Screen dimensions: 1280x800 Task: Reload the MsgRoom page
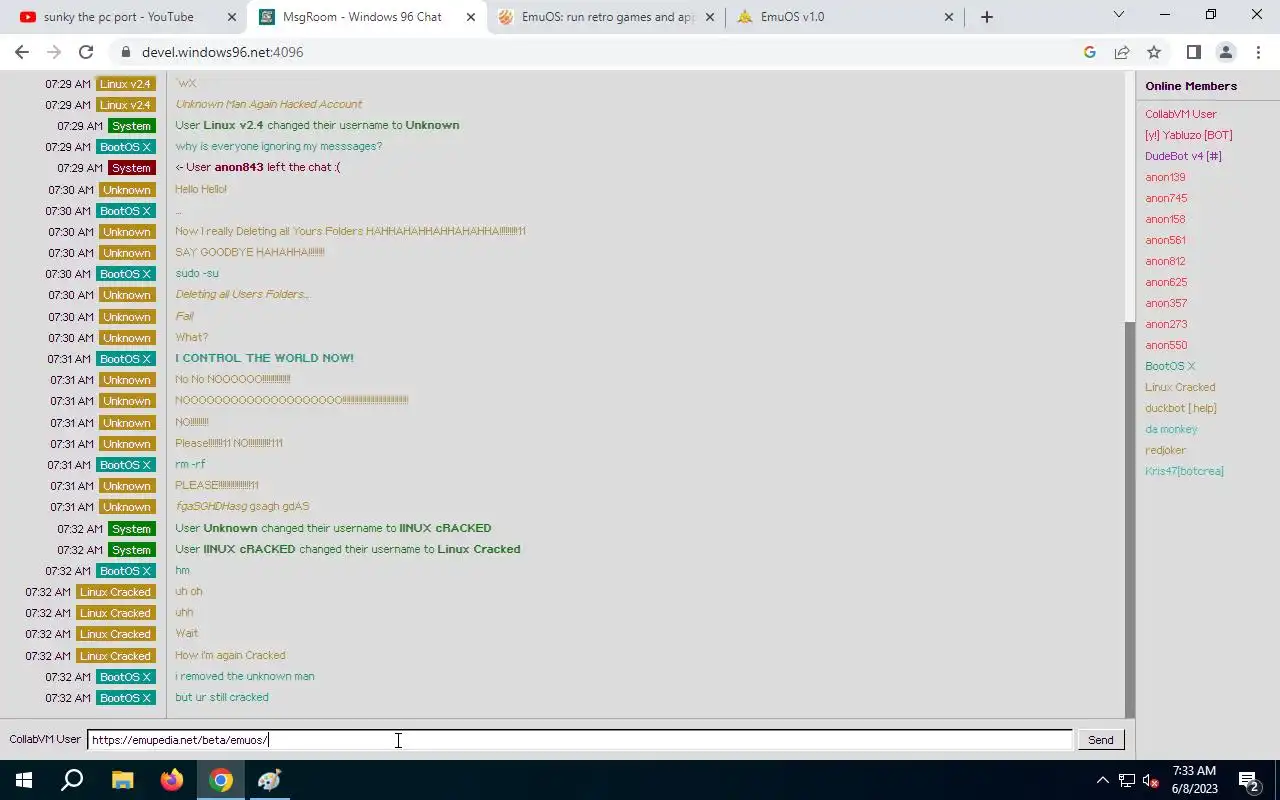coord(86,52)
